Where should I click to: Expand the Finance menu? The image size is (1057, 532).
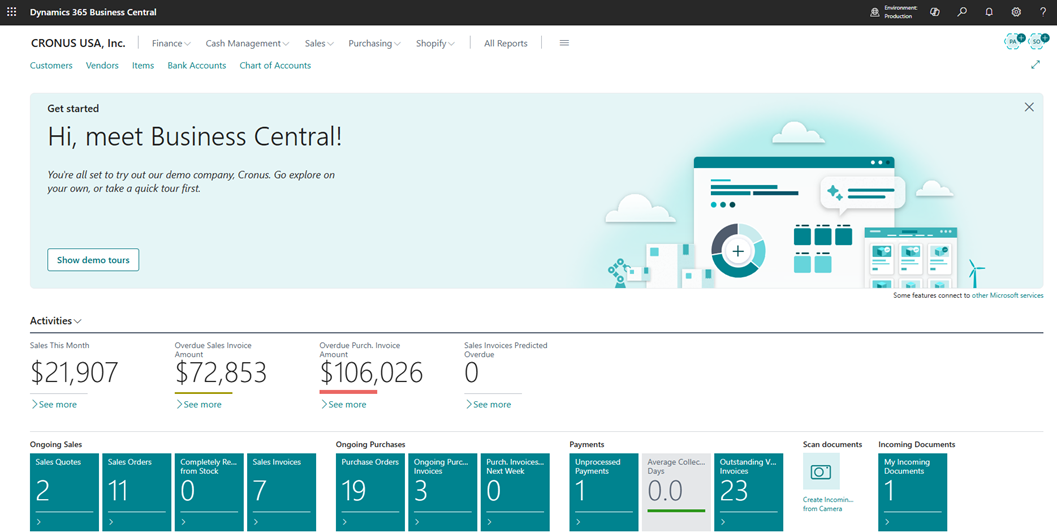(x=171, y=43)
